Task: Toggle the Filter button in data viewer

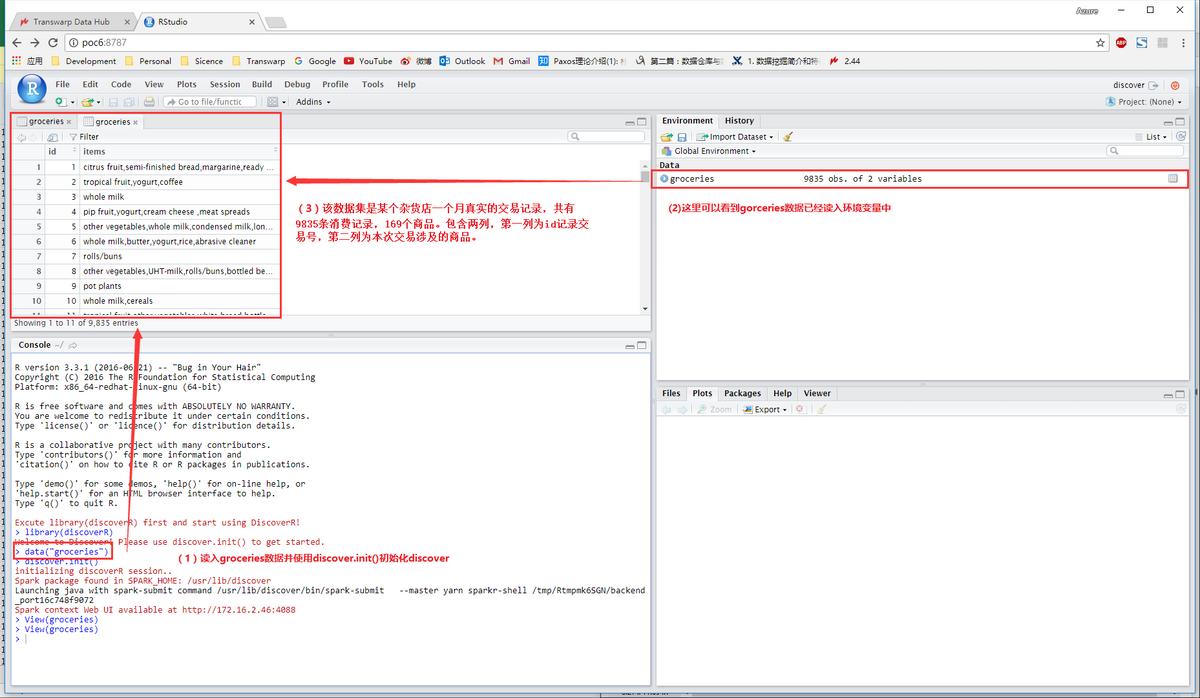Action: [x=84, y=137]
